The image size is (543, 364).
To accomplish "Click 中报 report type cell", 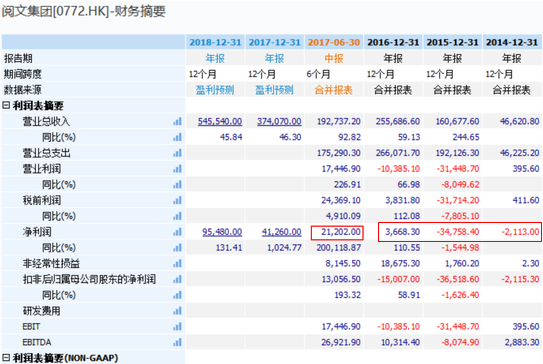I will pos(334,58).
